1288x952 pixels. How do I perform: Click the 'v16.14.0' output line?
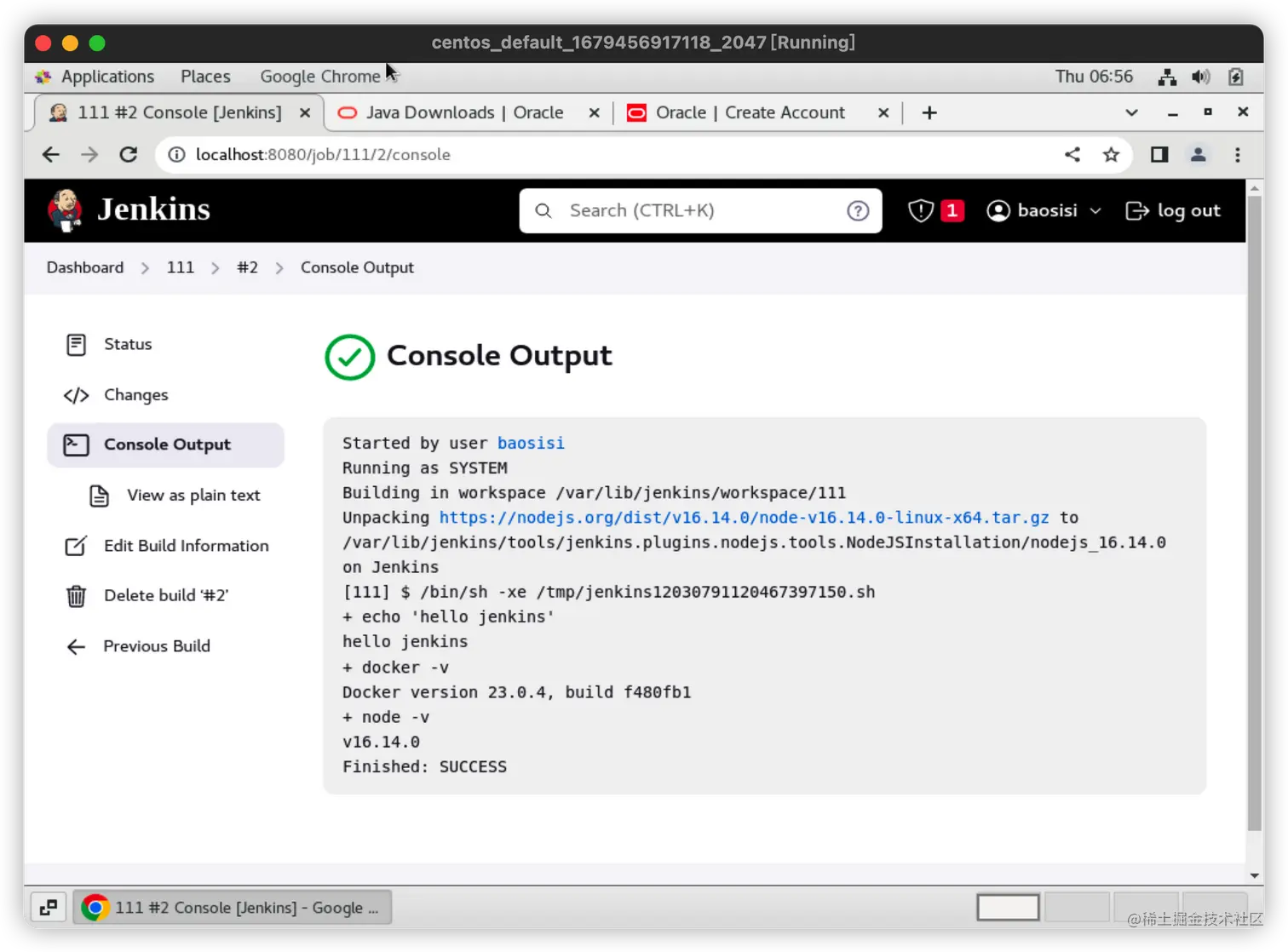pos(381,742)
